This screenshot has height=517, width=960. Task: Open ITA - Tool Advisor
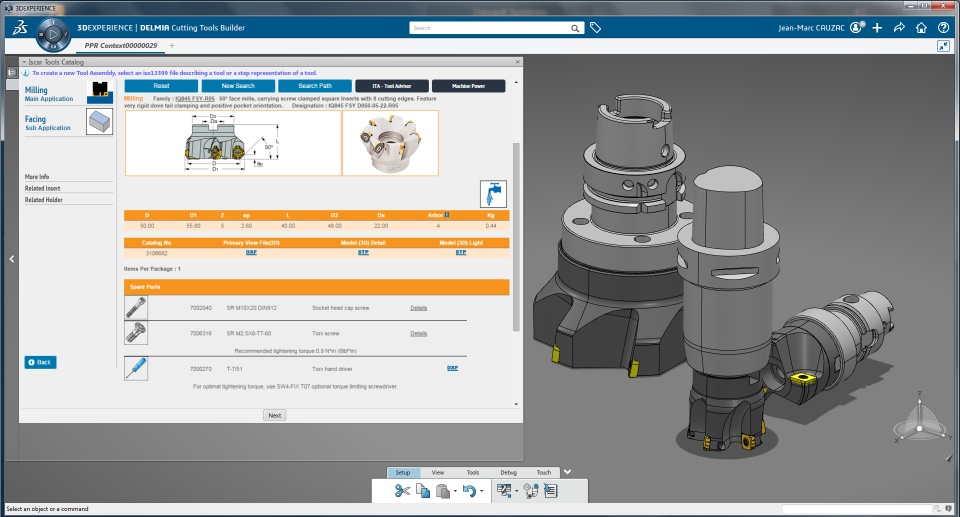(x=392, y=86)
